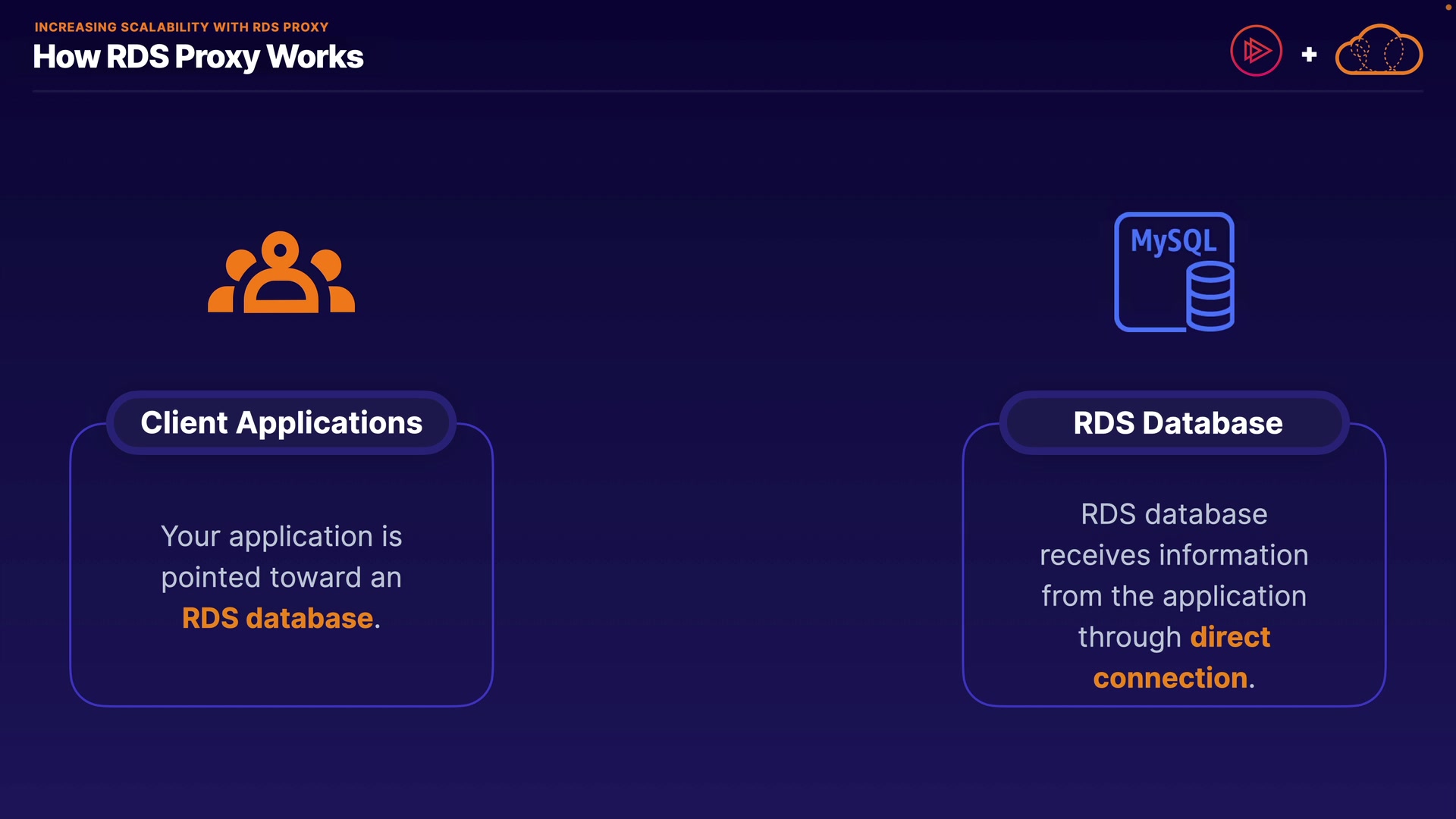1456x819 pixels.
Task: Click the MySQL text label in icon
Action: 1173,241
